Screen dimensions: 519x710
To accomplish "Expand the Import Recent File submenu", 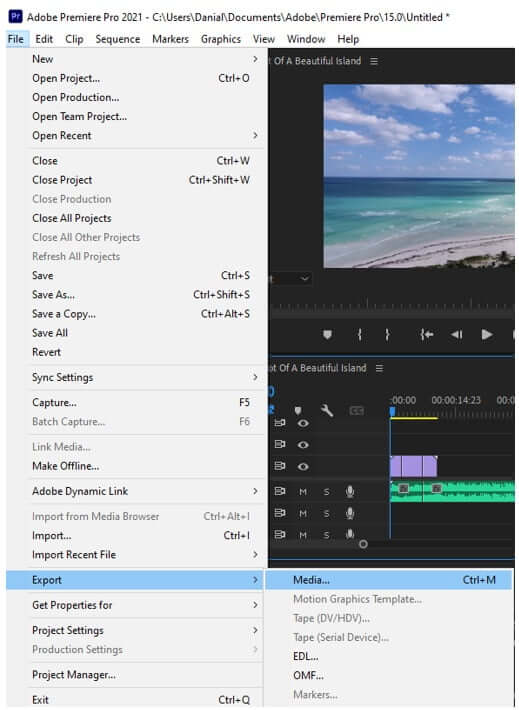I will click(x=255, y=554).
